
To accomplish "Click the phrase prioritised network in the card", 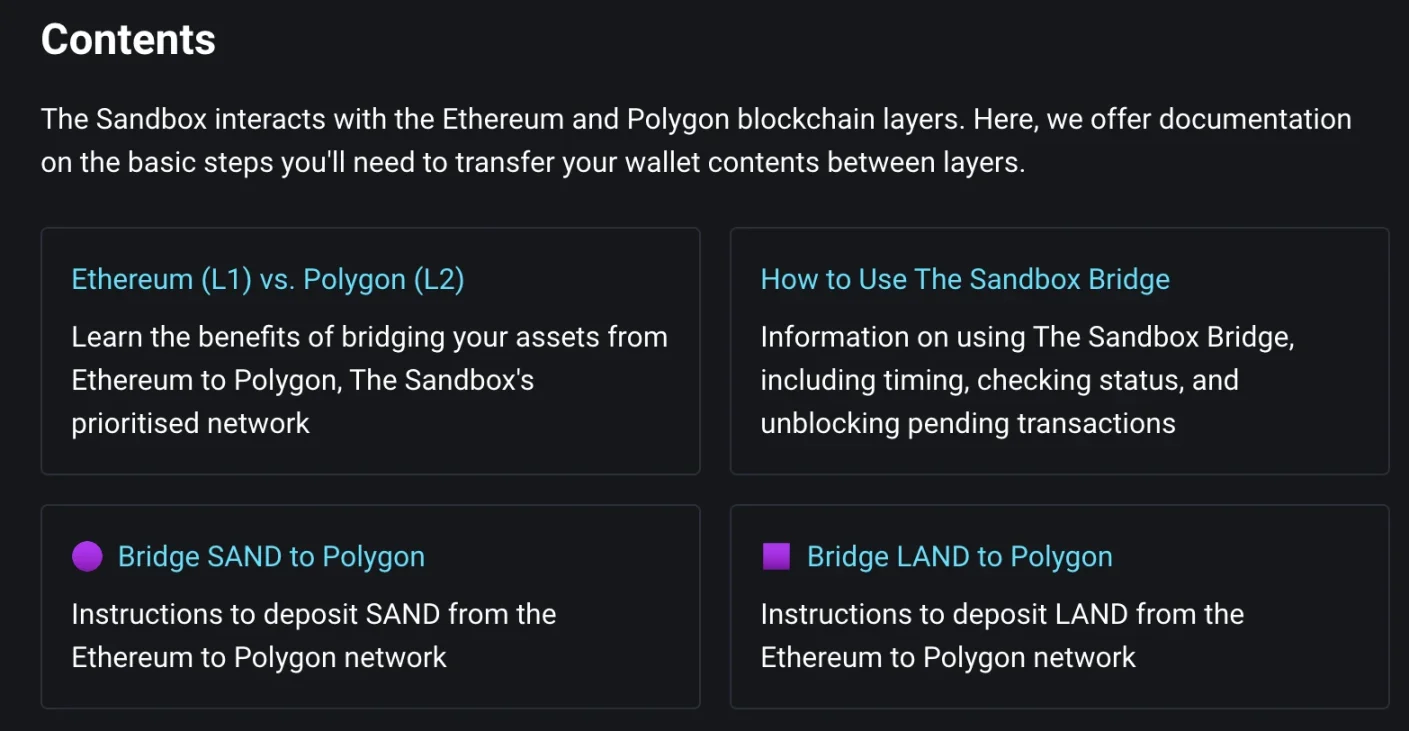I will [190, 423].
